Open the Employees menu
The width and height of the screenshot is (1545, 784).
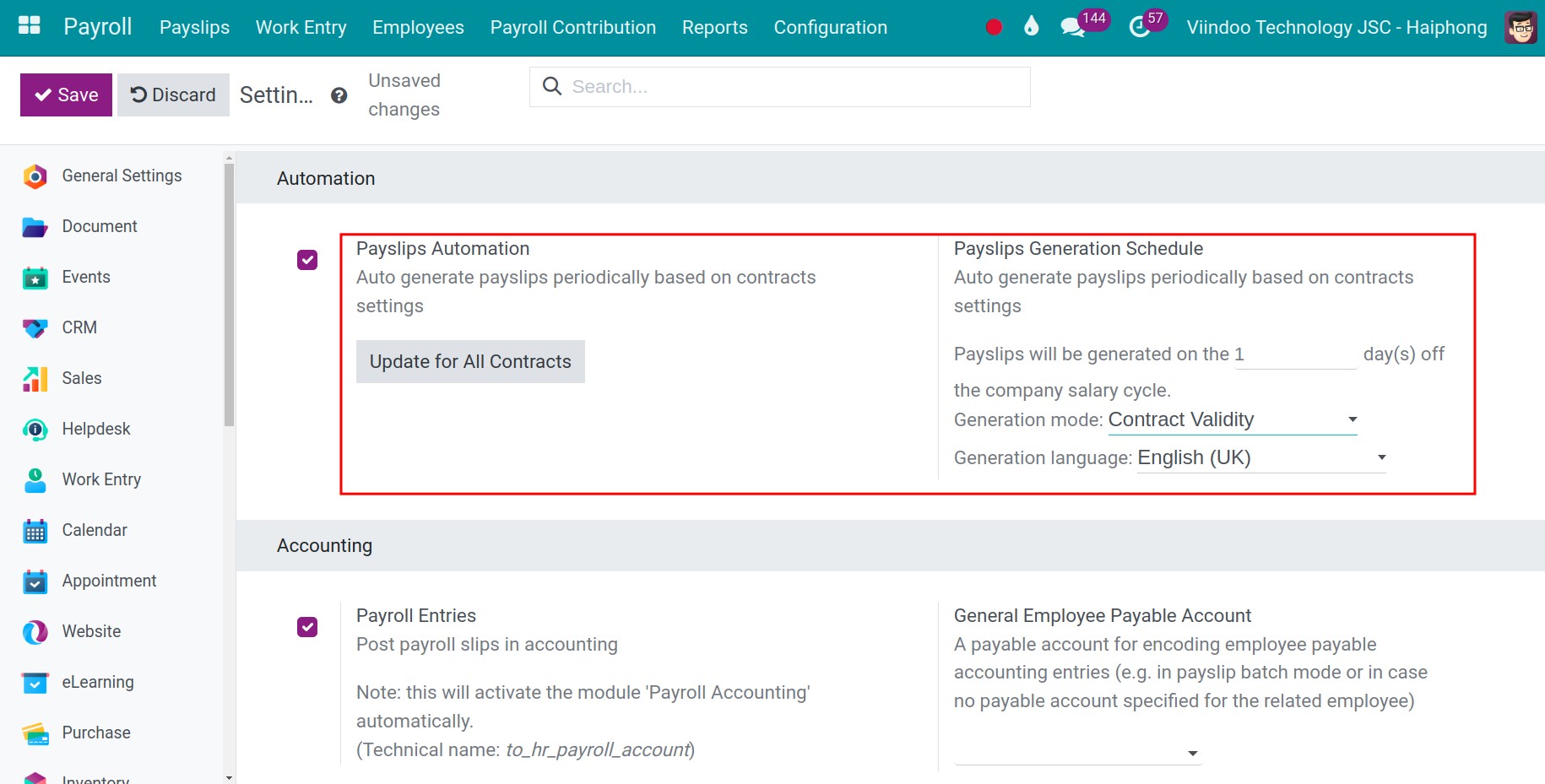(418, 27)
